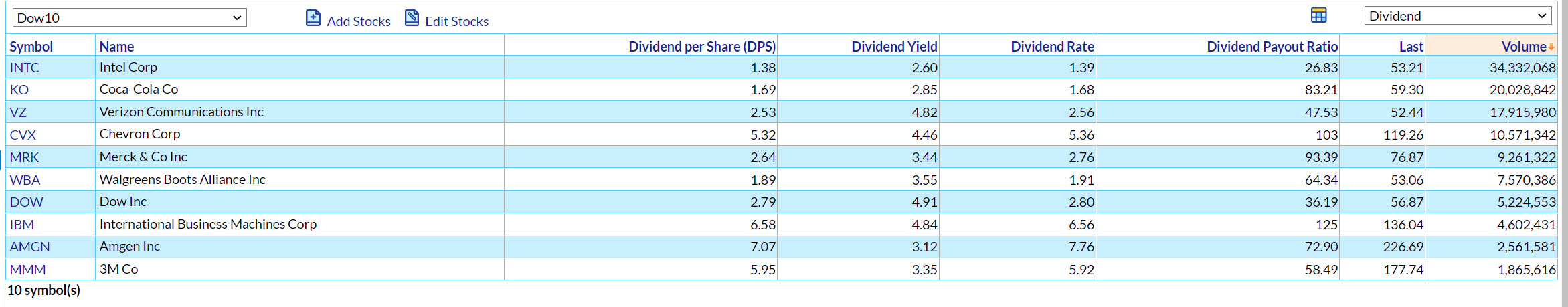Screen dimensions: 1568x307
Task: Click Walgreens last price 53.06
Action: [1407, 180]
